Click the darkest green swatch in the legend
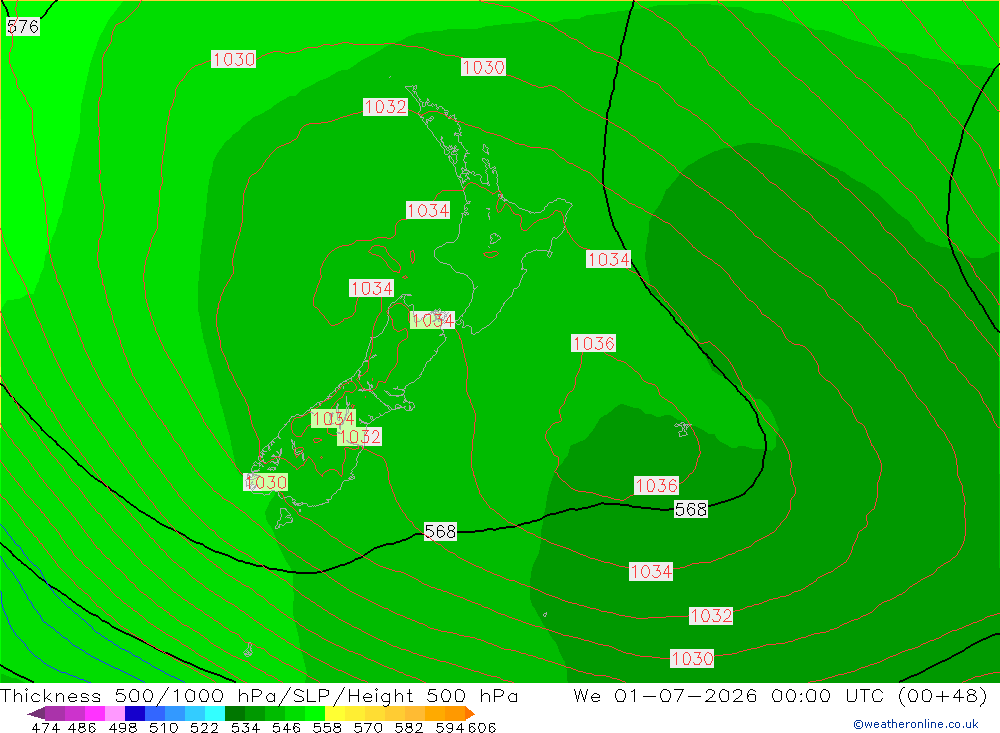 click(235, 713)
